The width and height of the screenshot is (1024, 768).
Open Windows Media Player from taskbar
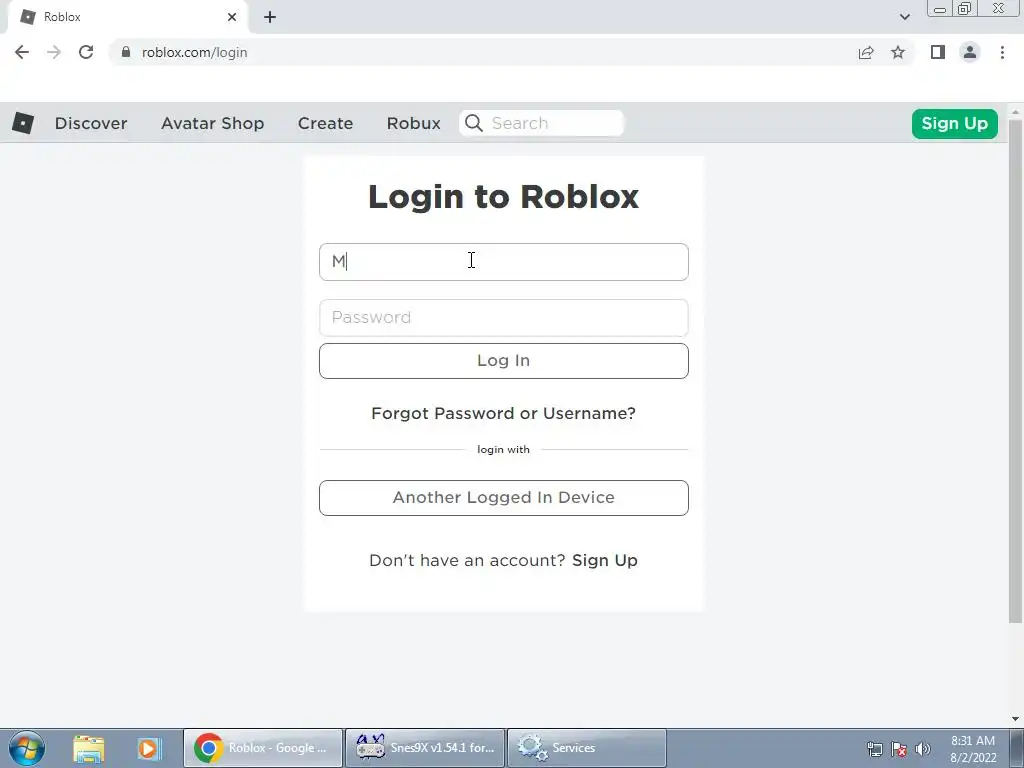[x=148, y=748]
